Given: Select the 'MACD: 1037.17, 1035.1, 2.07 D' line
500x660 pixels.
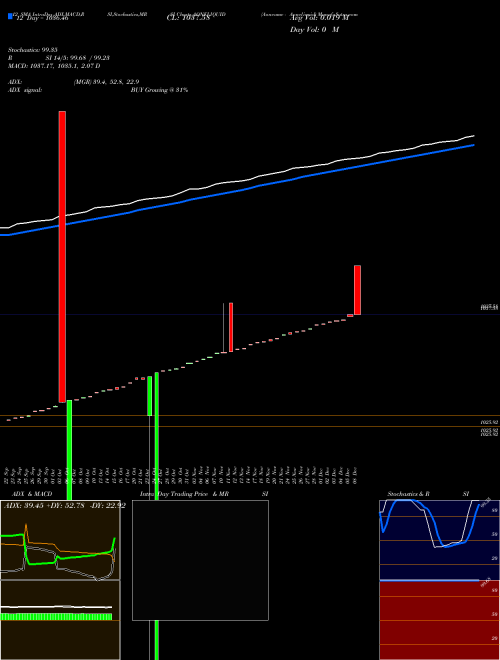Looking at the screenshot, I should [54, 66].
